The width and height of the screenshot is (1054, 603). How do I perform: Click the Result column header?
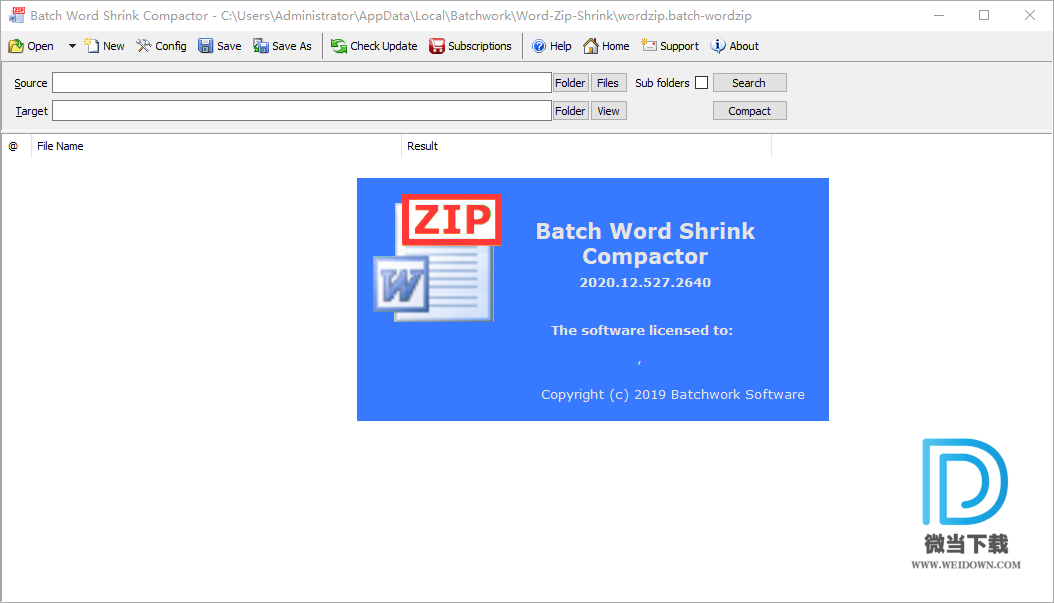[586, 146]
